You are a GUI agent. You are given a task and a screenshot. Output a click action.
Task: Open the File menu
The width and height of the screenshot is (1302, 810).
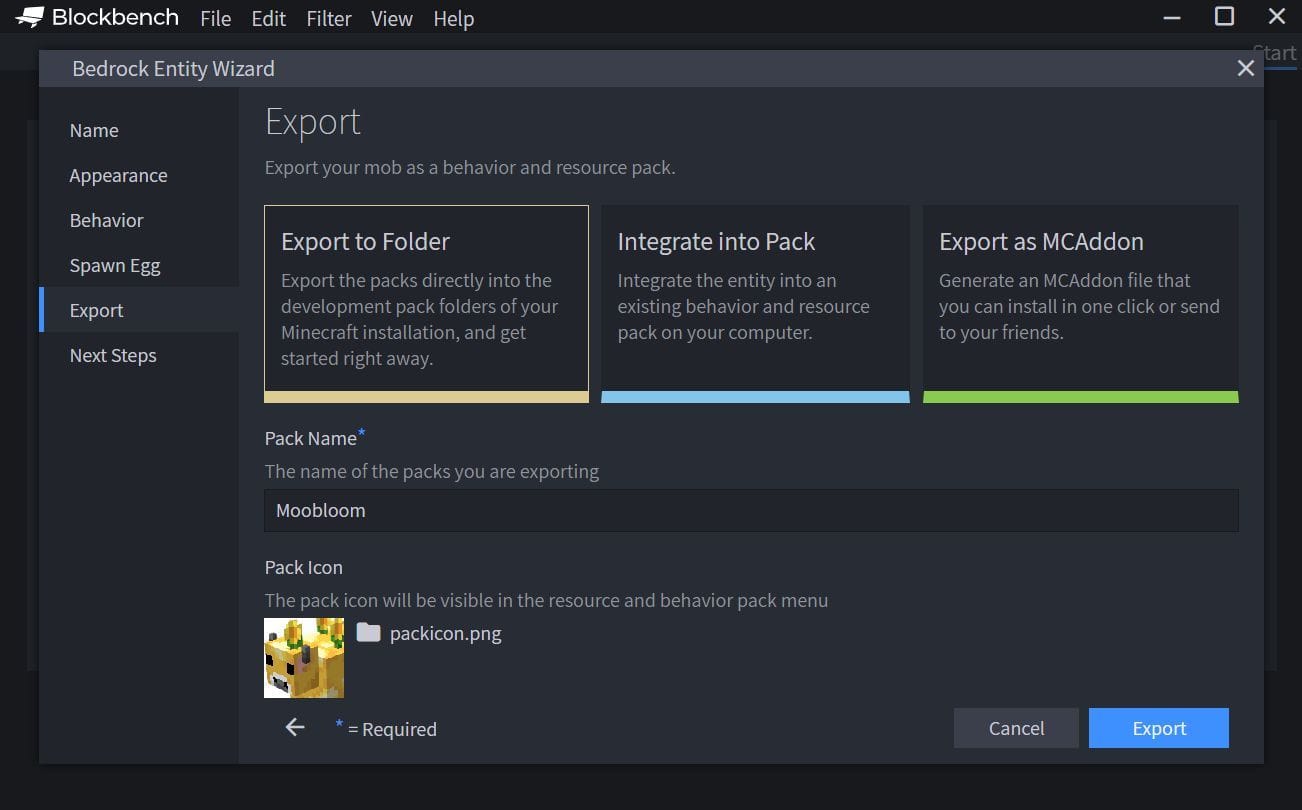(x=215, y=18)
